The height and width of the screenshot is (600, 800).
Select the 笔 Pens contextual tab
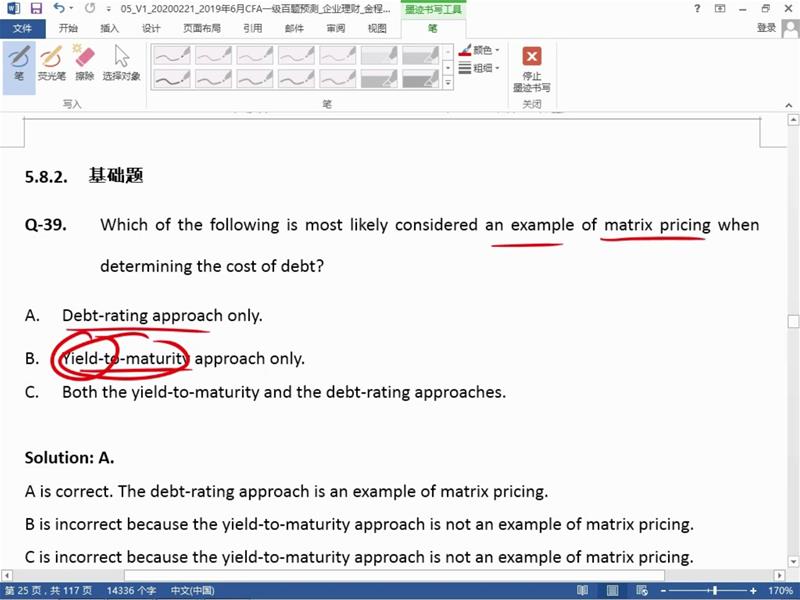(433, 28)
